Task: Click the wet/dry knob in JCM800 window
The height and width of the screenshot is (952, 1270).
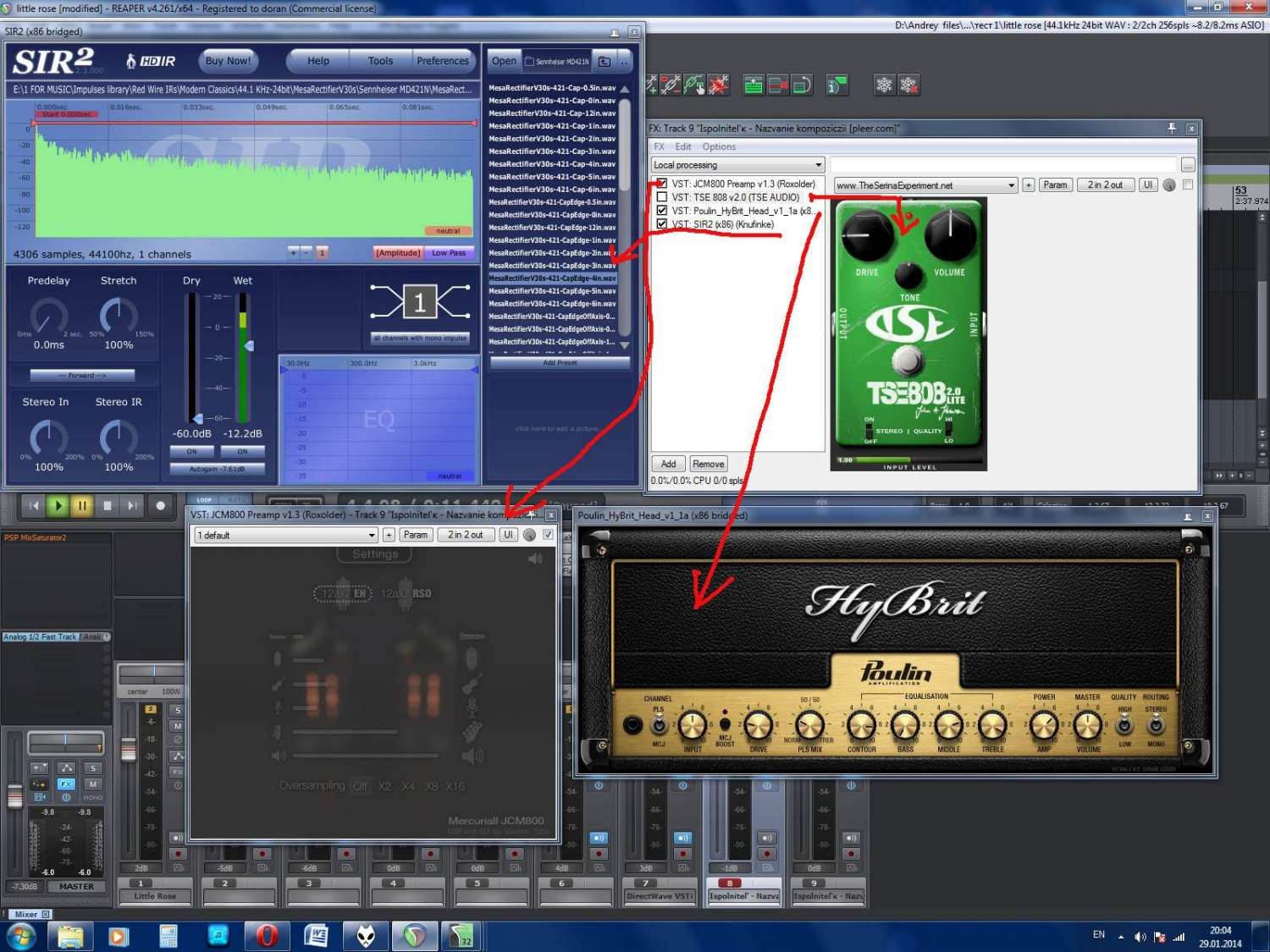Action: [529, 535]
